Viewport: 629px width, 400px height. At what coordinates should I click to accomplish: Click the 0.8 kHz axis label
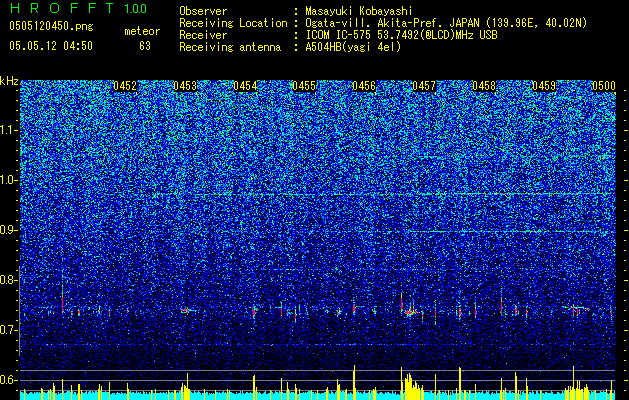(8, 280)
